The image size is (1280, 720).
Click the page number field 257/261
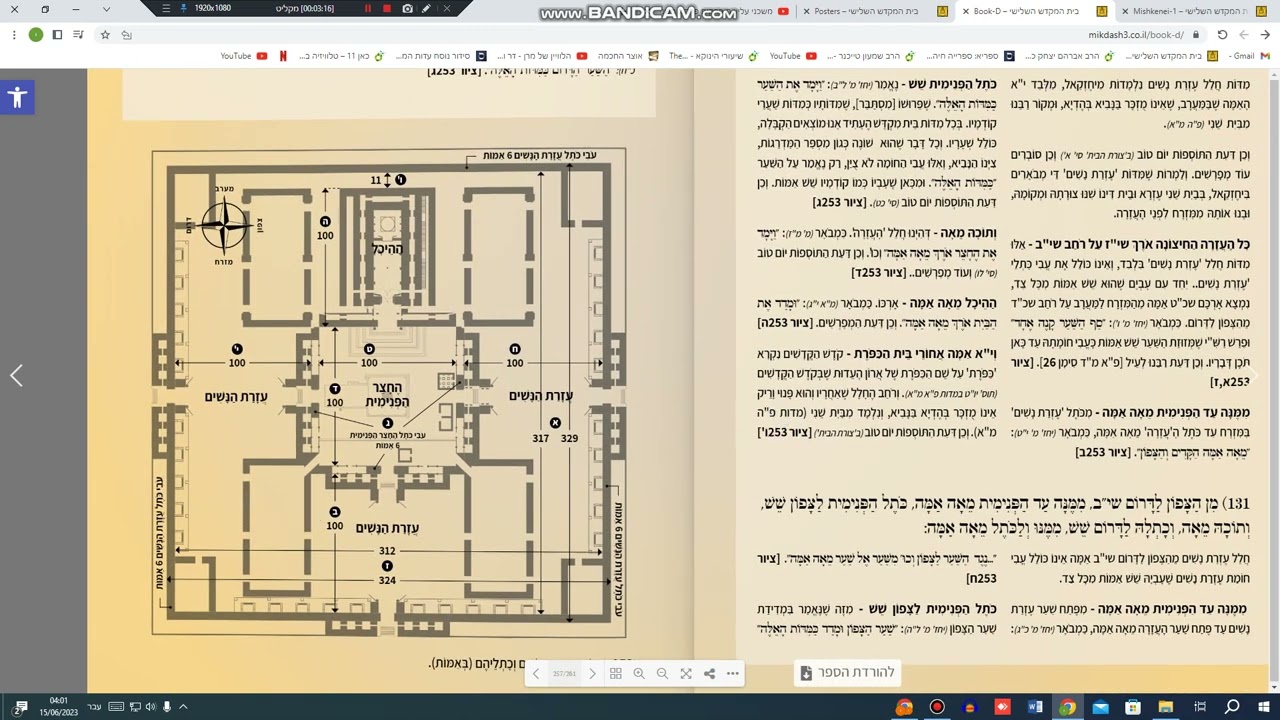564,674
